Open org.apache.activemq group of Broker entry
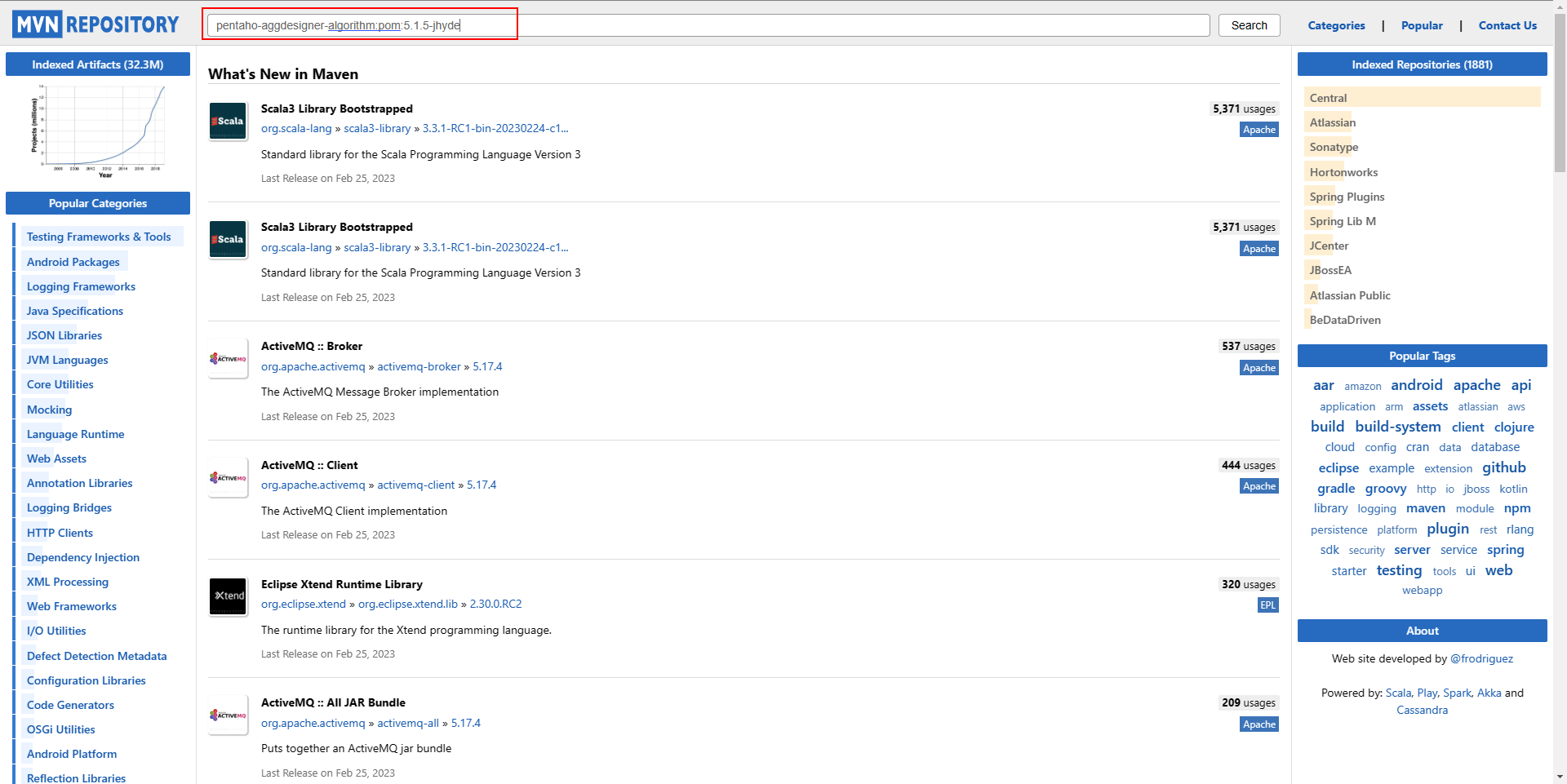Viewport: 1567px width, 784px height. [x=313, y=366]
